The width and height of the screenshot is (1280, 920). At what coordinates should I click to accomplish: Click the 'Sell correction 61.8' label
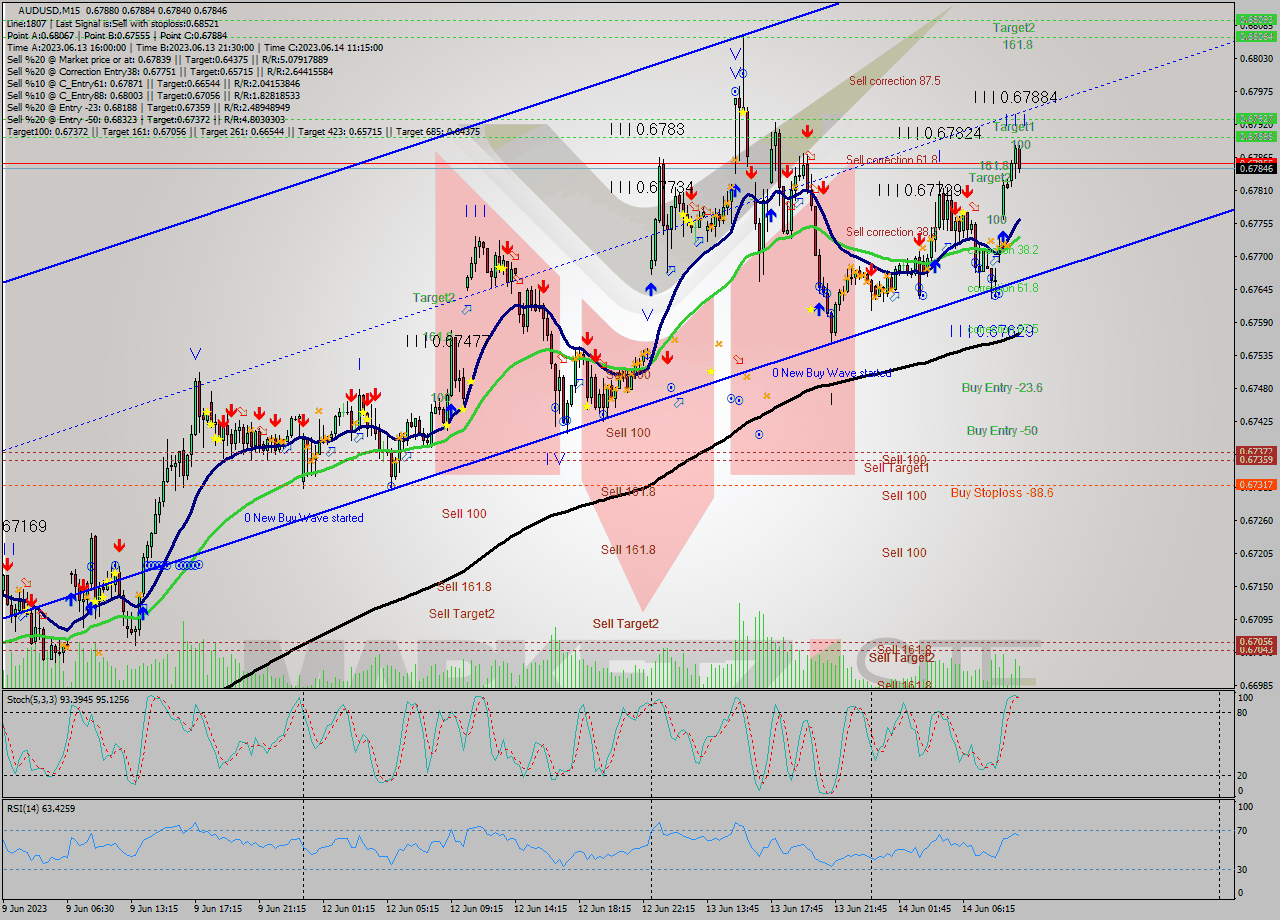click(892, 159)
